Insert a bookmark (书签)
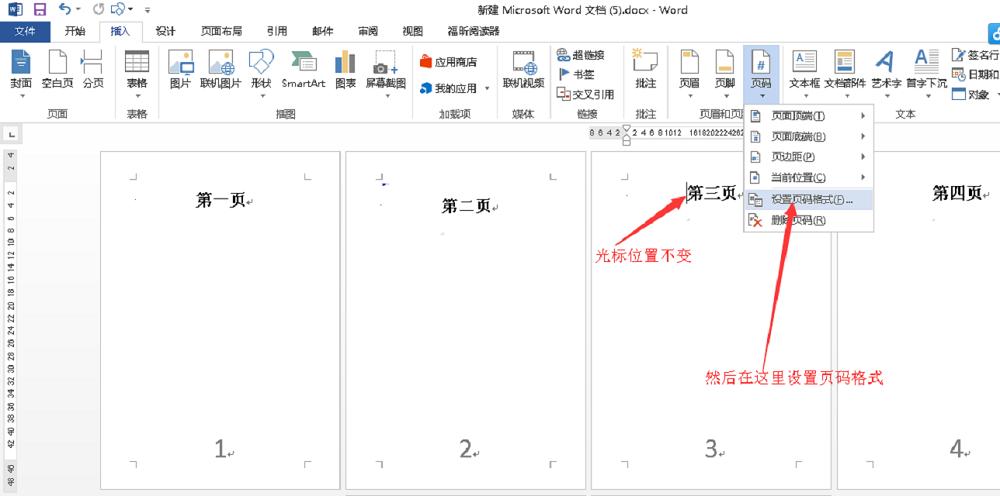The image size is (1000, 496). point(576,75)
